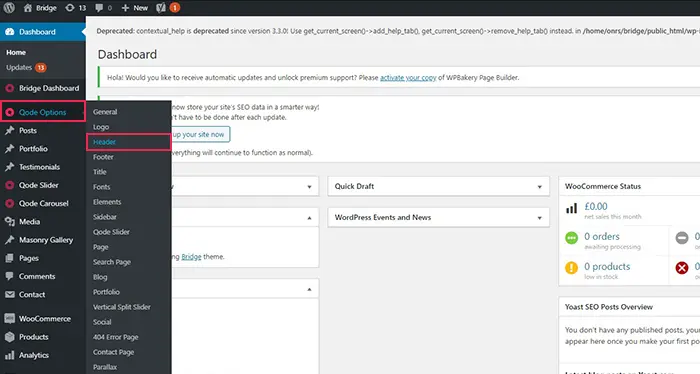
Task: Select Sidebar in Qode Options submenu
Action: (x=104, y=217)
